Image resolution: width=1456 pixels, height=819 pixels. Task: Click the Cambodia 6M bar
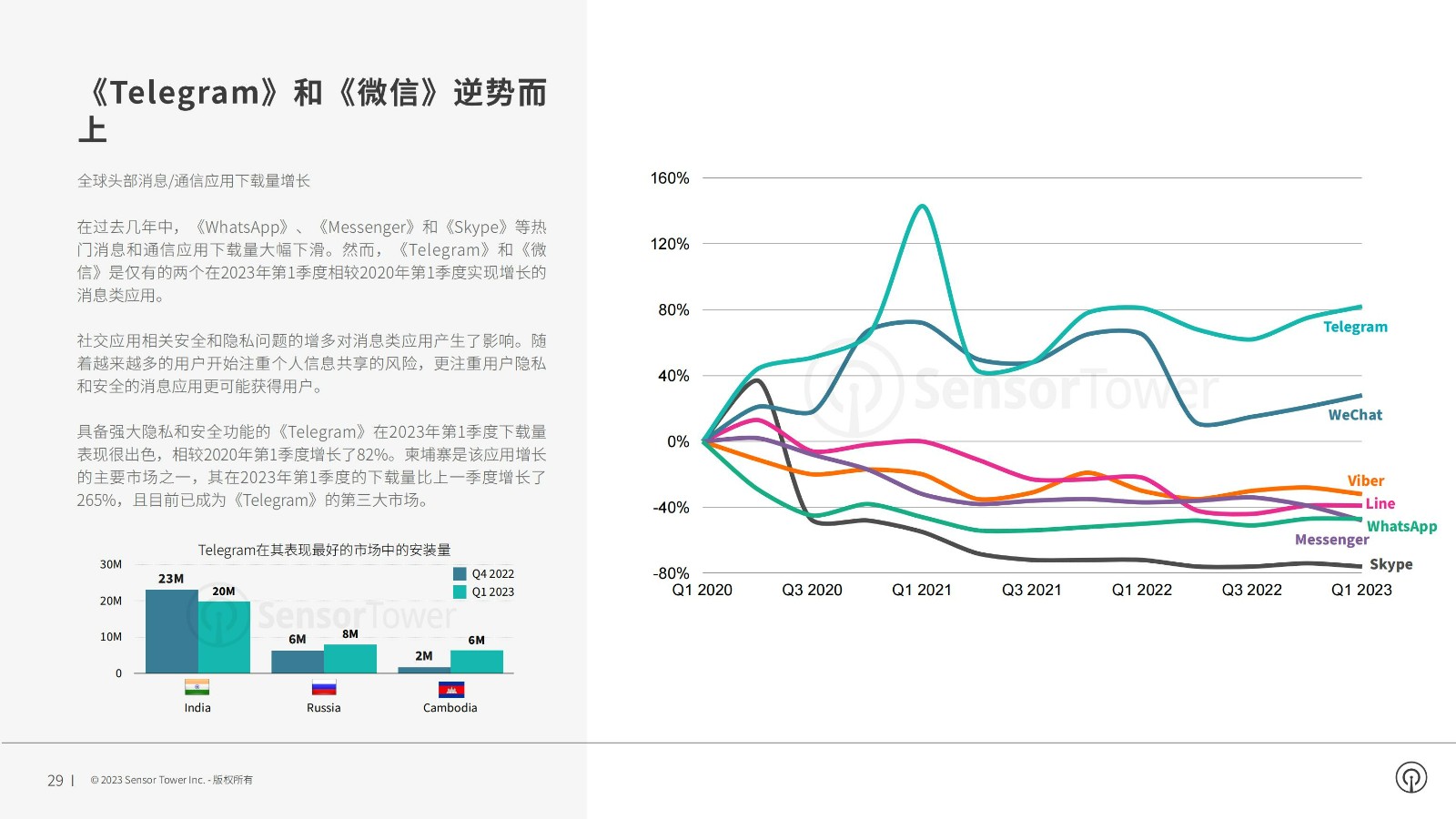click(477, 662)
